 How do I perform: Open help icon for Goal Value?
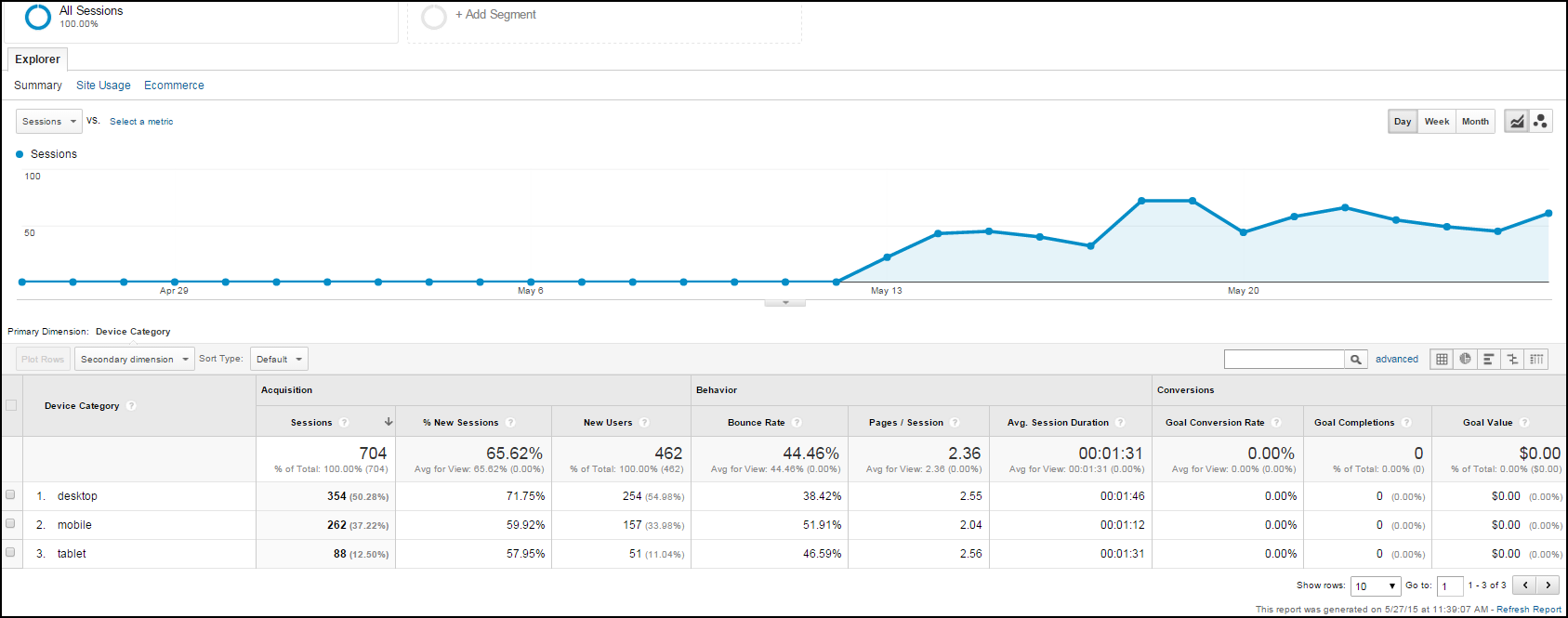pos(1524,423)
